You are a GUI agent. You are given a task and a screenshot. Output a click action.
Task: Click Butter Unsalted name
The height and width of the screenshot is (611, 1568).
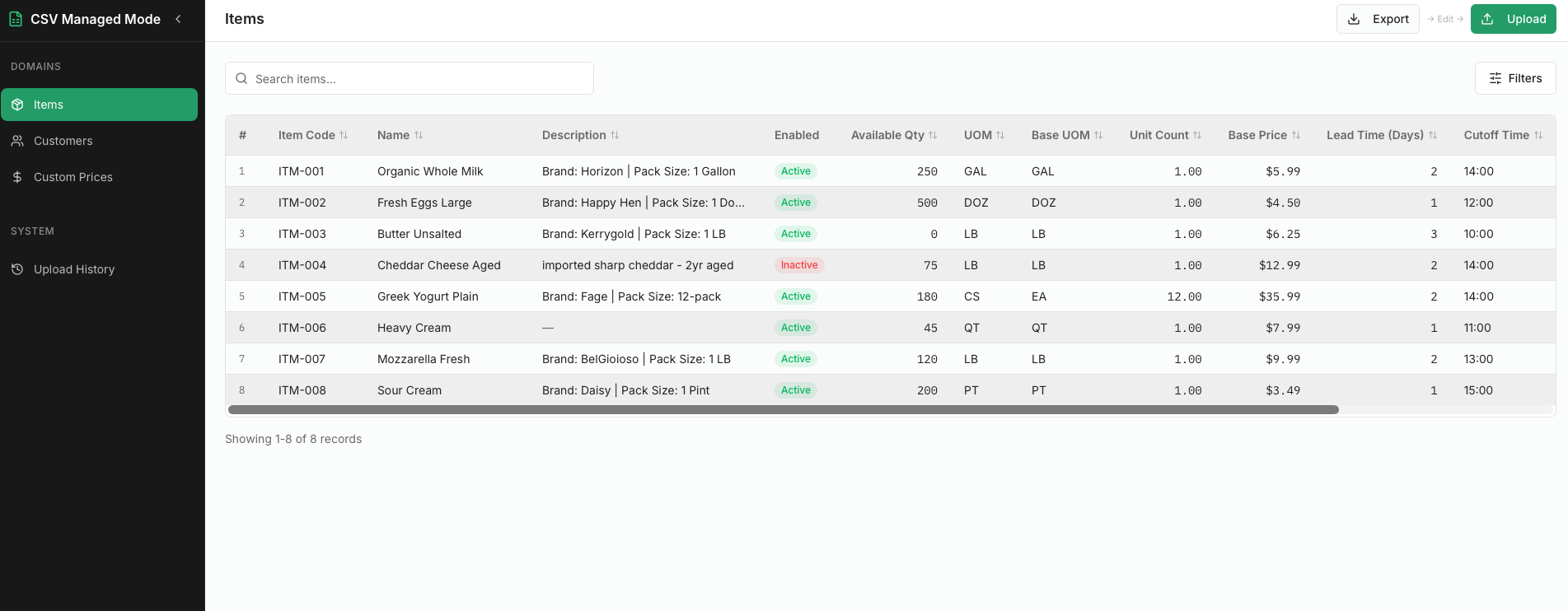click(x=419, y=234)
